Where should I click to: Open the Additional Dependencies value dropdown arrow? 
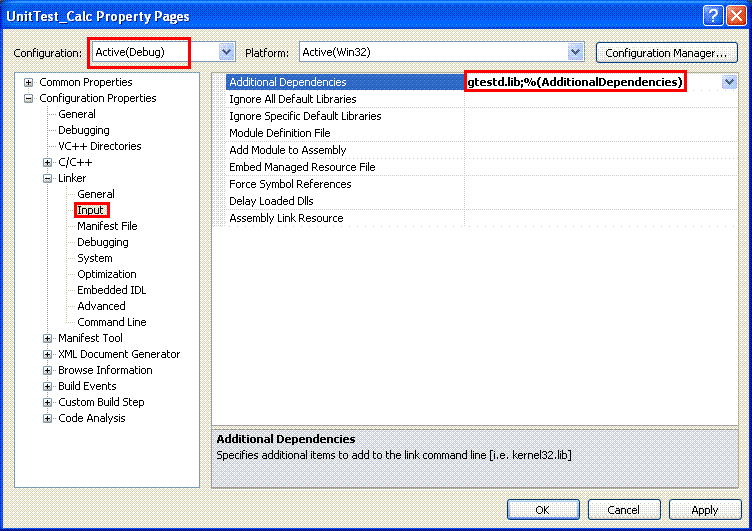(729, 82)
